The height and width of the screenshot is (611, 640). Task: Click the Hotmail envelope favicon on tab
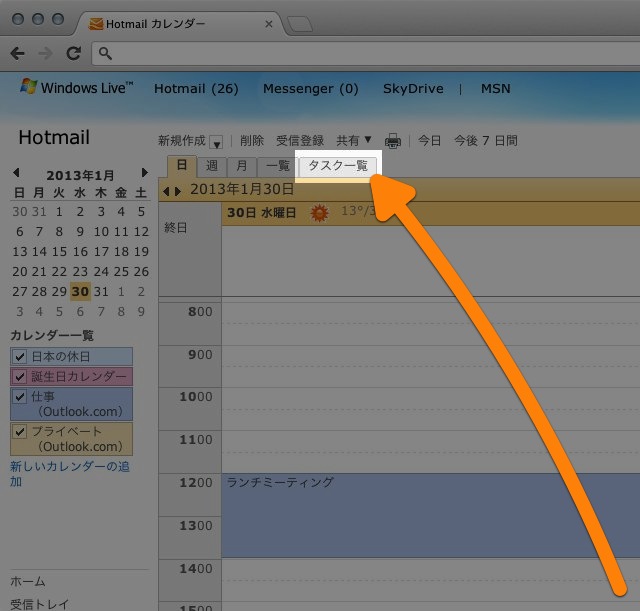coord(96,24)
